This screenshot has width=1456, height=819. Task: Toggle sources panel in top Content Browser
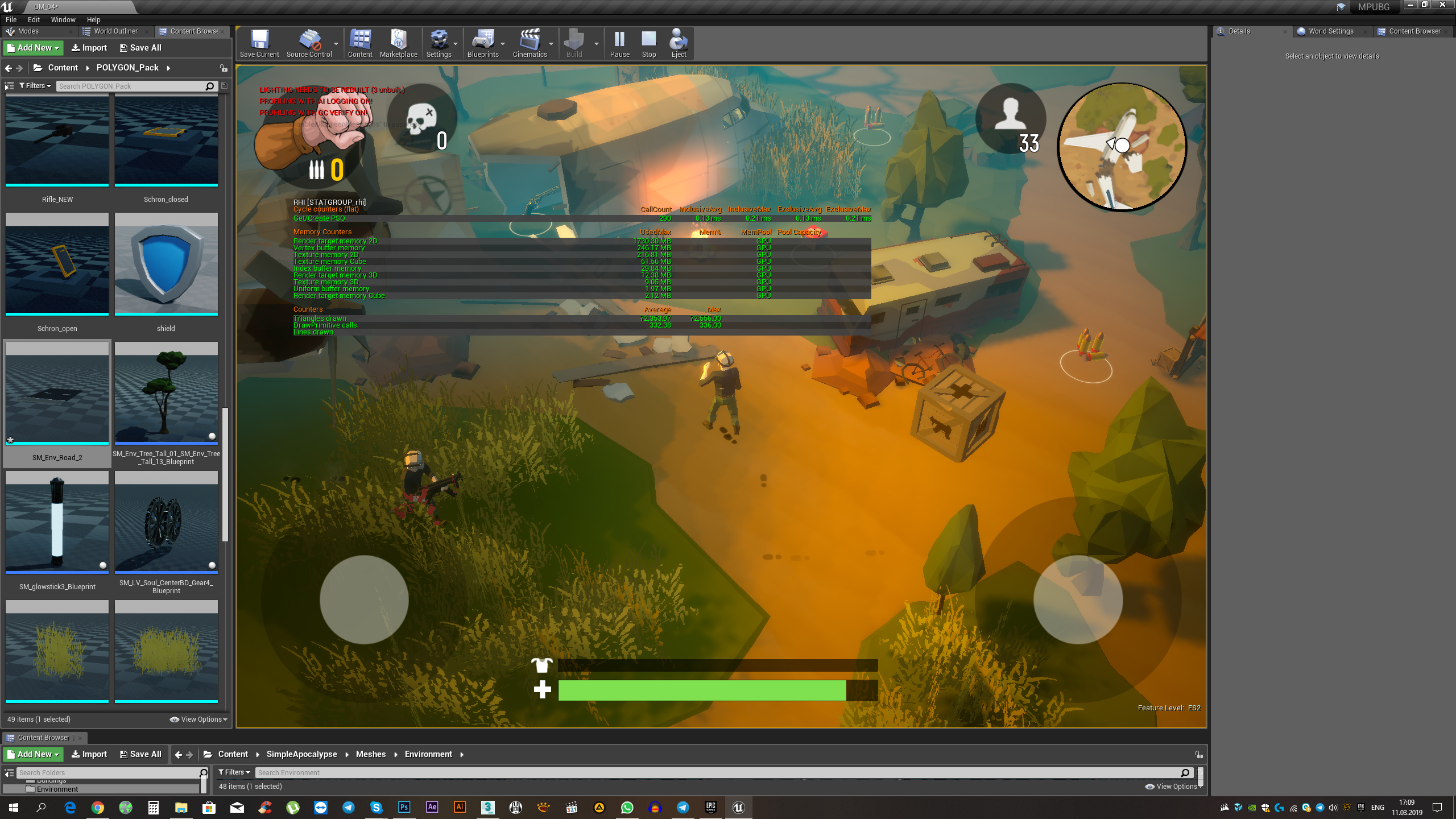(x=9, y=86)
